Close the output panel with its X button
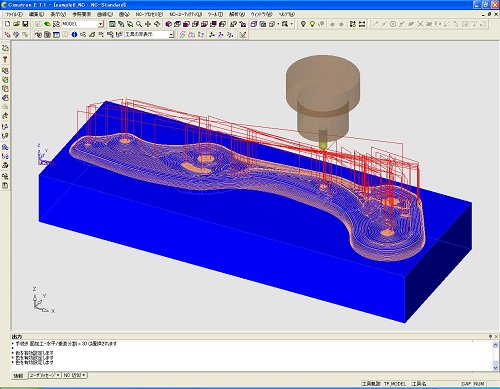This screenshot has width=500, height=389. pos(496,336)
